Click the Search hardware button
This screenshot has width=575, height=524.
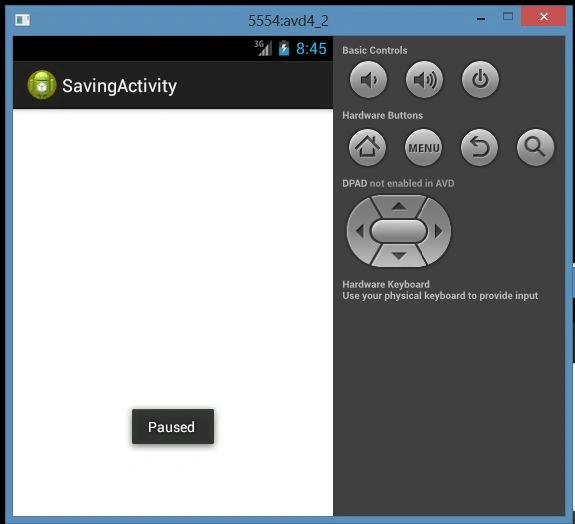pyautogui.click(x=535, y=147)
